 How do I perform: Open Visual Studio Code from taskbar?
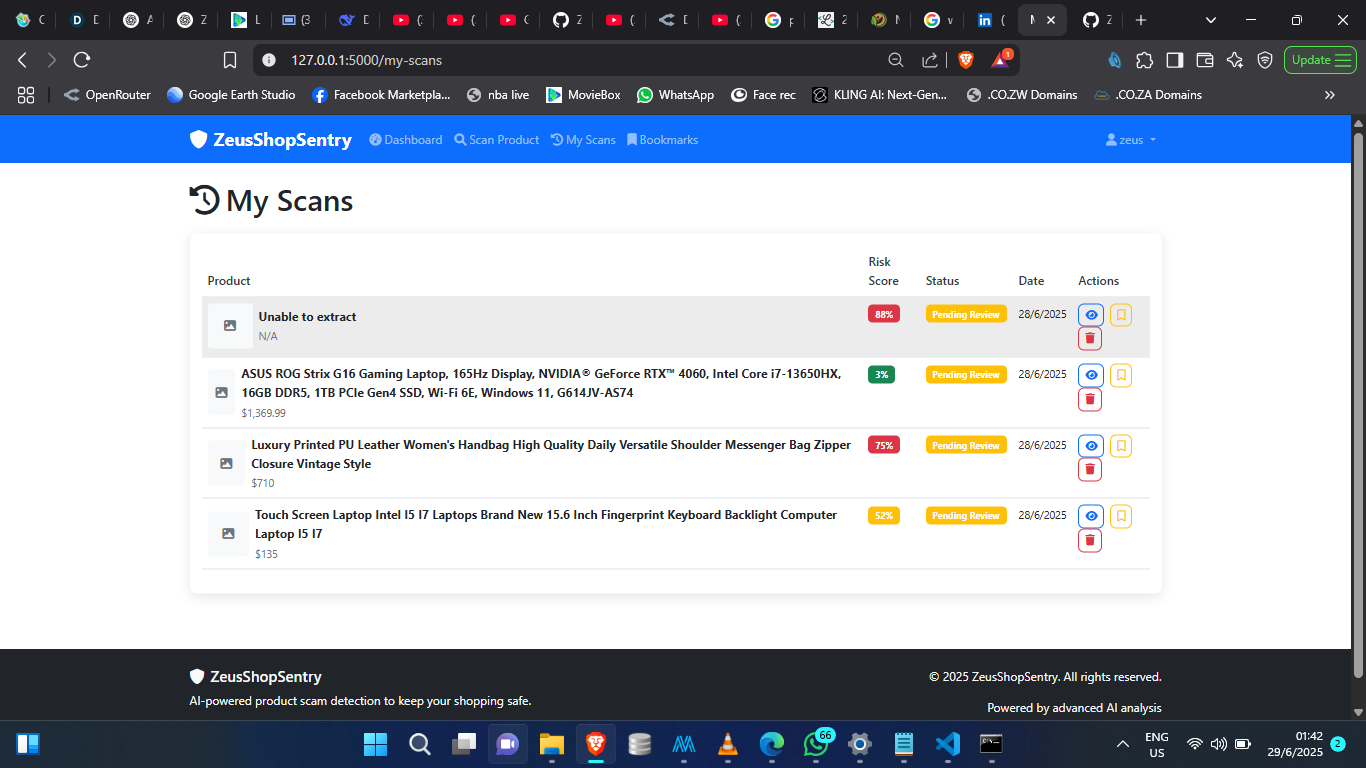tap(947, 744)
